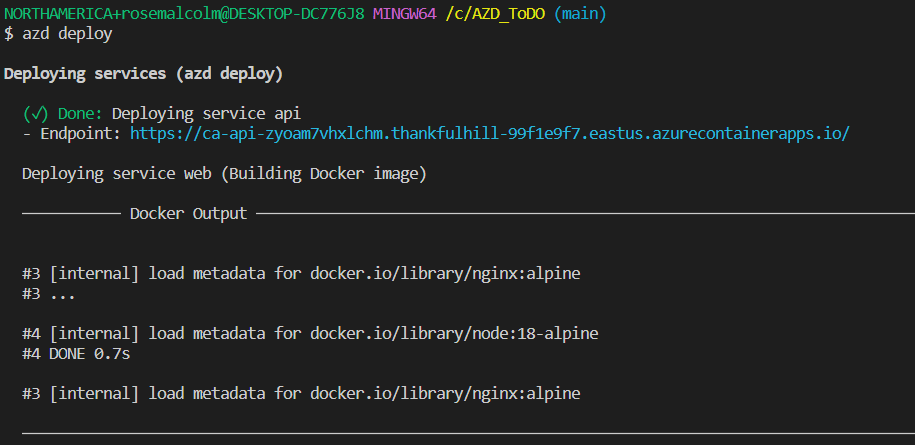This screenshot has height=445, width=915.
Task: Click the "#3 ..." progress line
Action: click(x=48, y=293)
